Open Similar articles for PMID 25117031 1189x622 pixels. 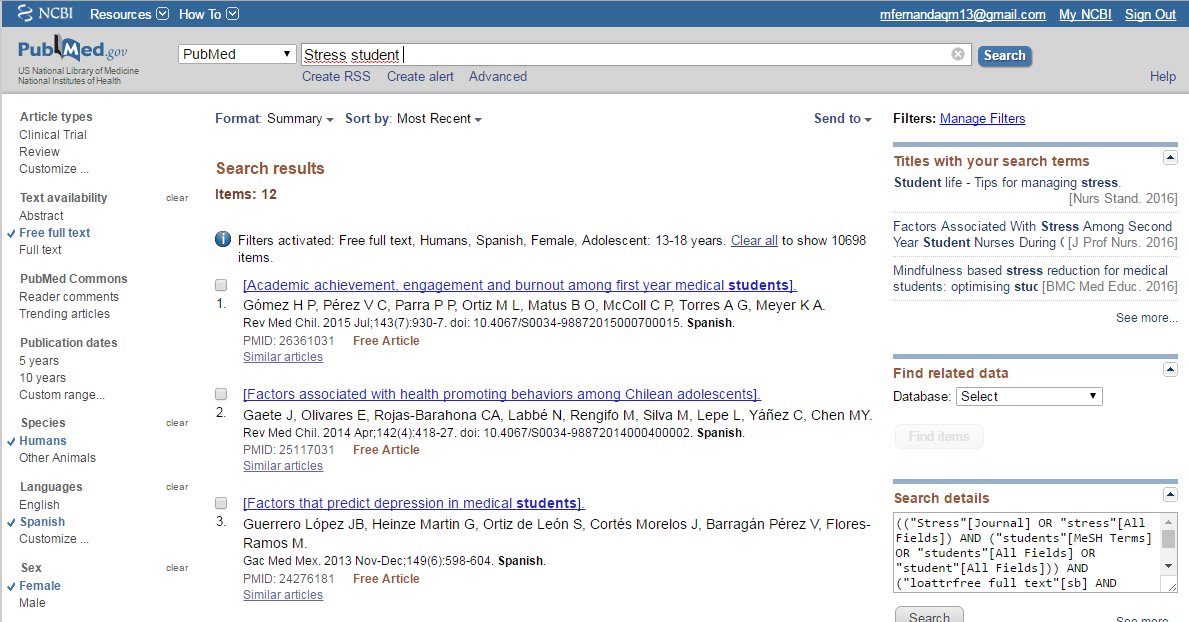point(283,466)
